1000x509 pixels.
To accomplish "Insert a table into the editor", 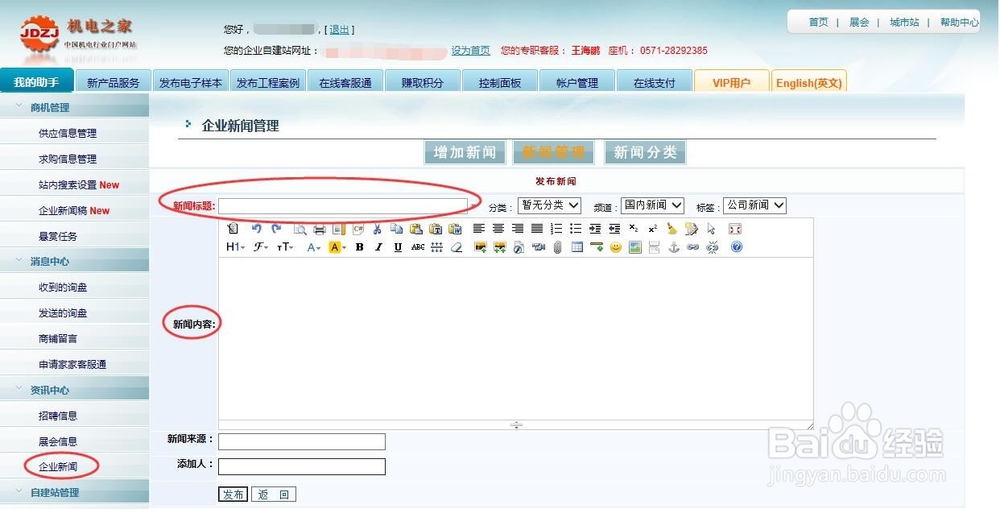I will [577, 247].
